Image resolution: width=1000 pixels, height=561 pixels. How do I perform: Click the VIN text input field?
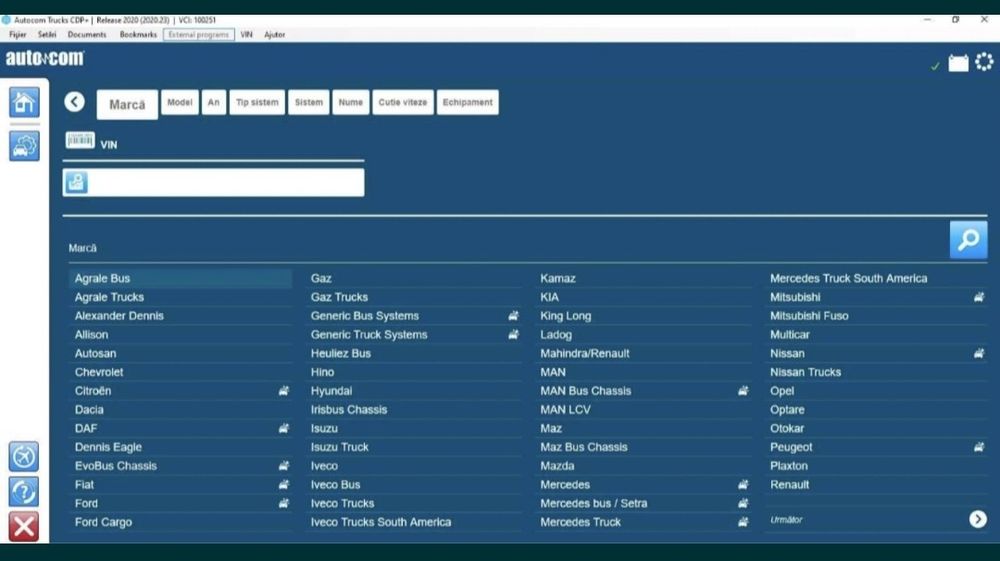[x=214, y=182]
